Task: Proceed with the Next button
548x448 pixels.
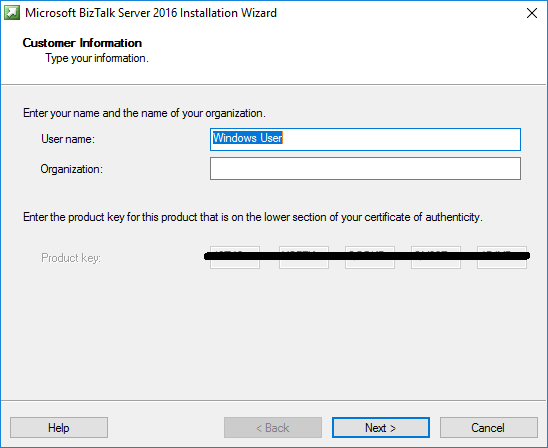Action: pyautogui.click(x=381, y=427)
